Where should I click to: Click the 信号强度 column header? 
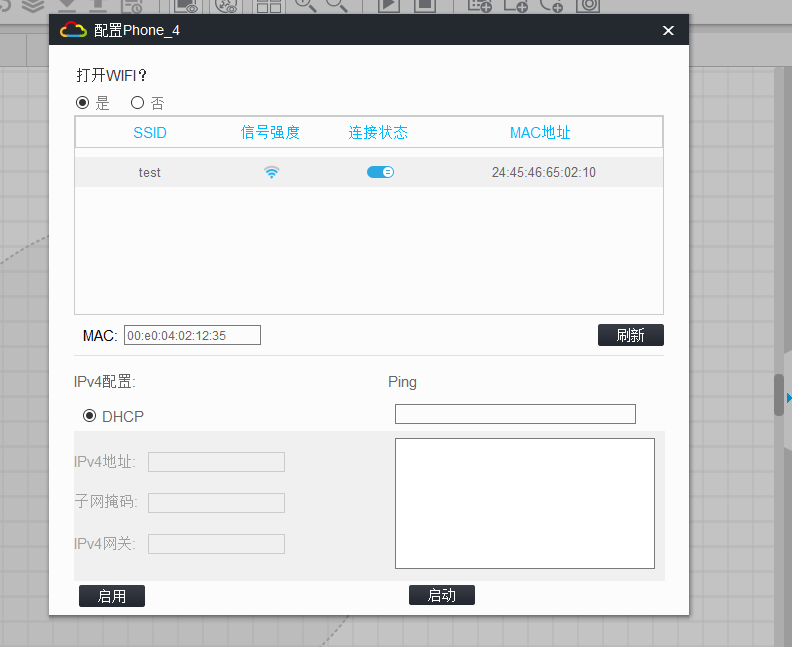[x=270, y=132]
